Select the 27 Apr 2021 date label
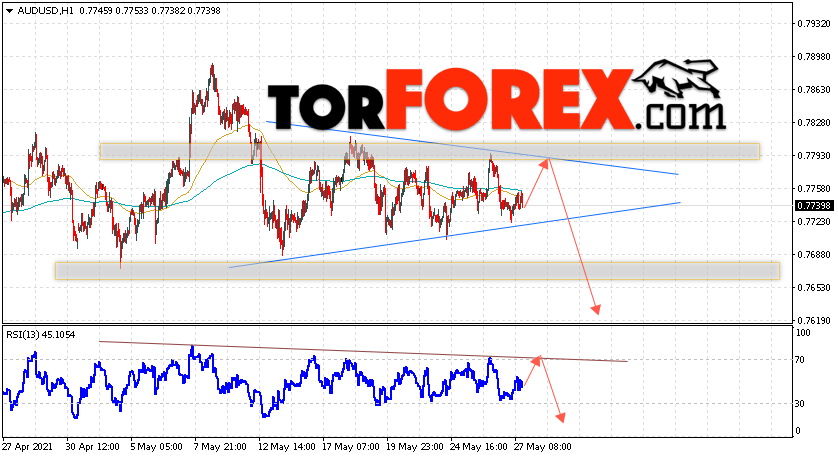The height and width of the screenshot is (458, 838). pyautogui.click(x=28, y=447)
